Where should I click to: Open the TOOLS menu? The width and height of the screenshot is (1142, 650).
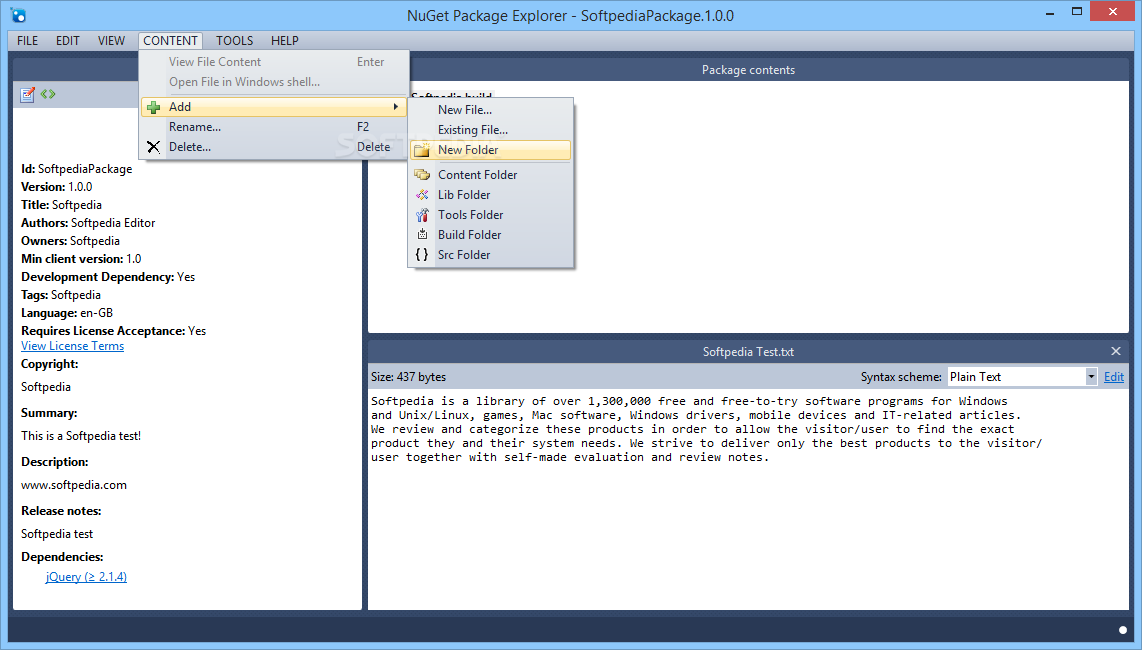tap(235, 41)
